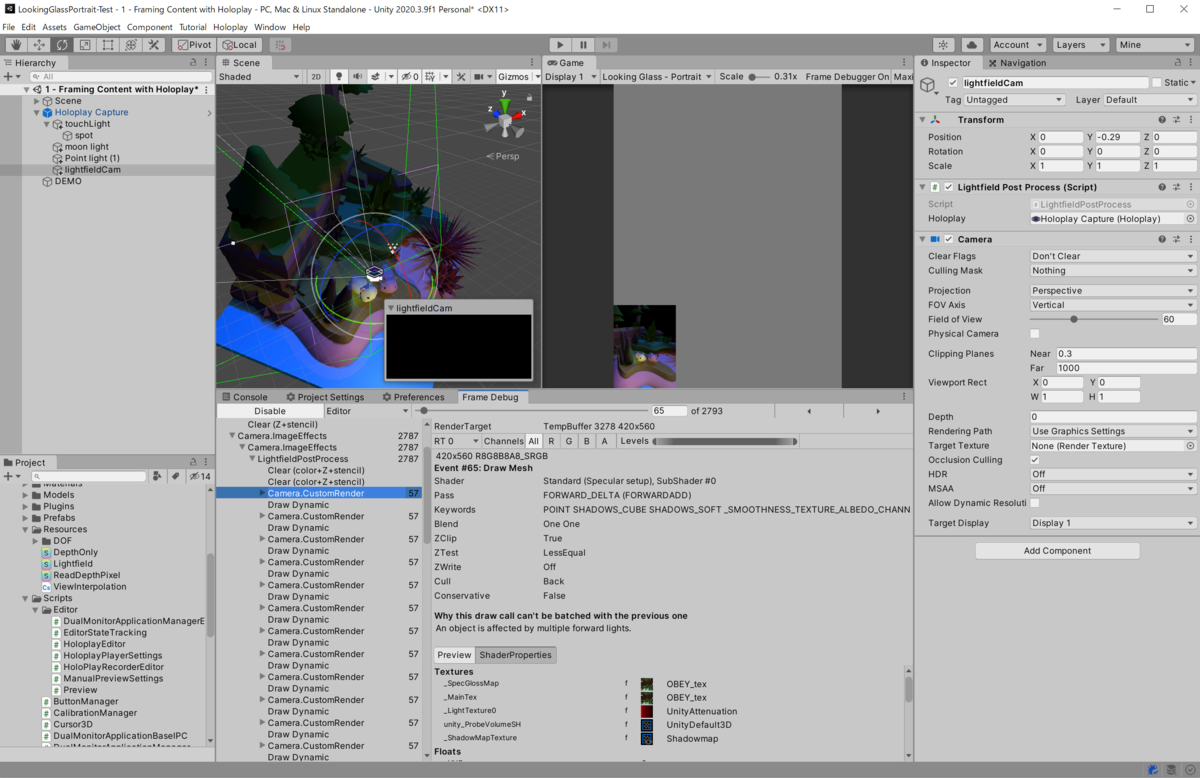Enable Physical Camera checkbox
This screenshot has height=778, width=1200.
[1035, 334]
